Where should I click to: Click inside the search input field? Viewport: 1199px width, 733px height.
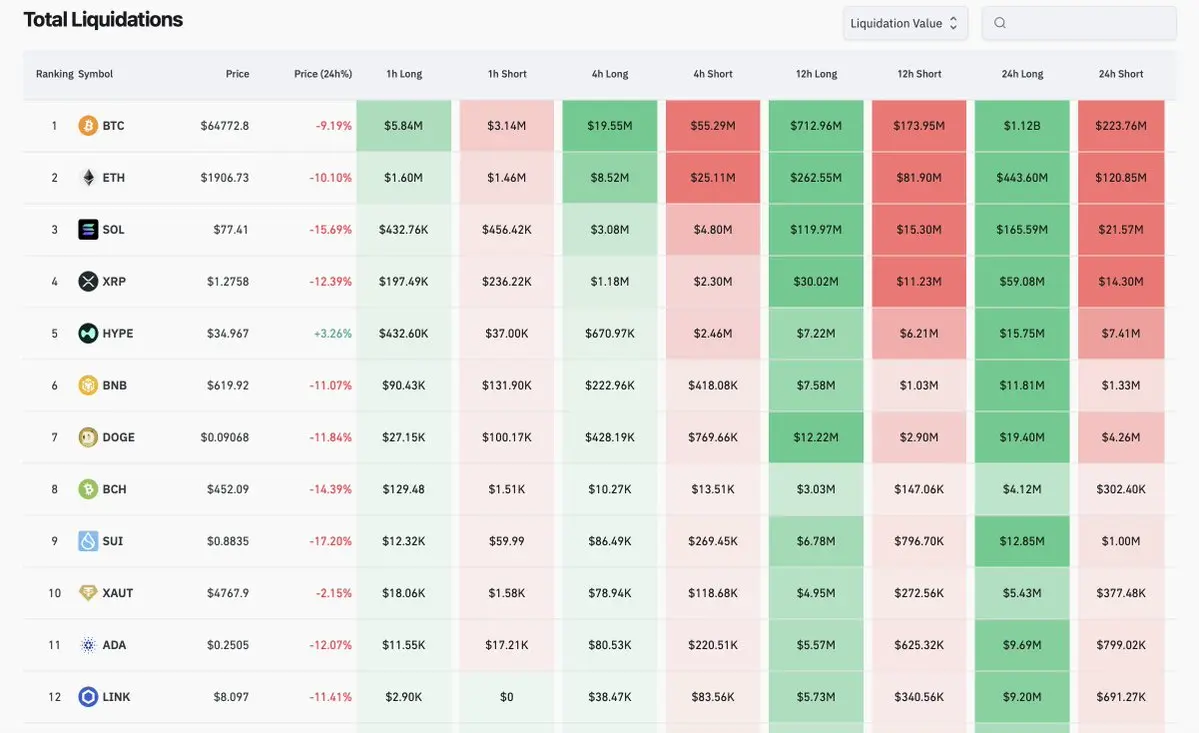(1088, 23)
